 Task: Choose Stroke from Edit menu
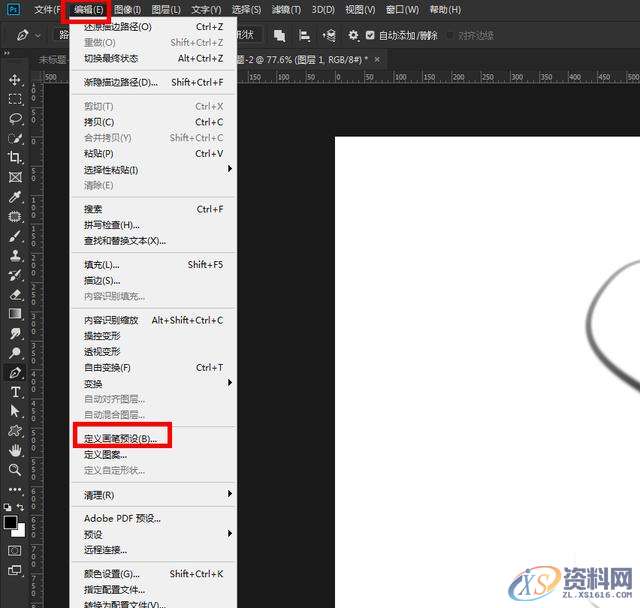coord(153,280)
